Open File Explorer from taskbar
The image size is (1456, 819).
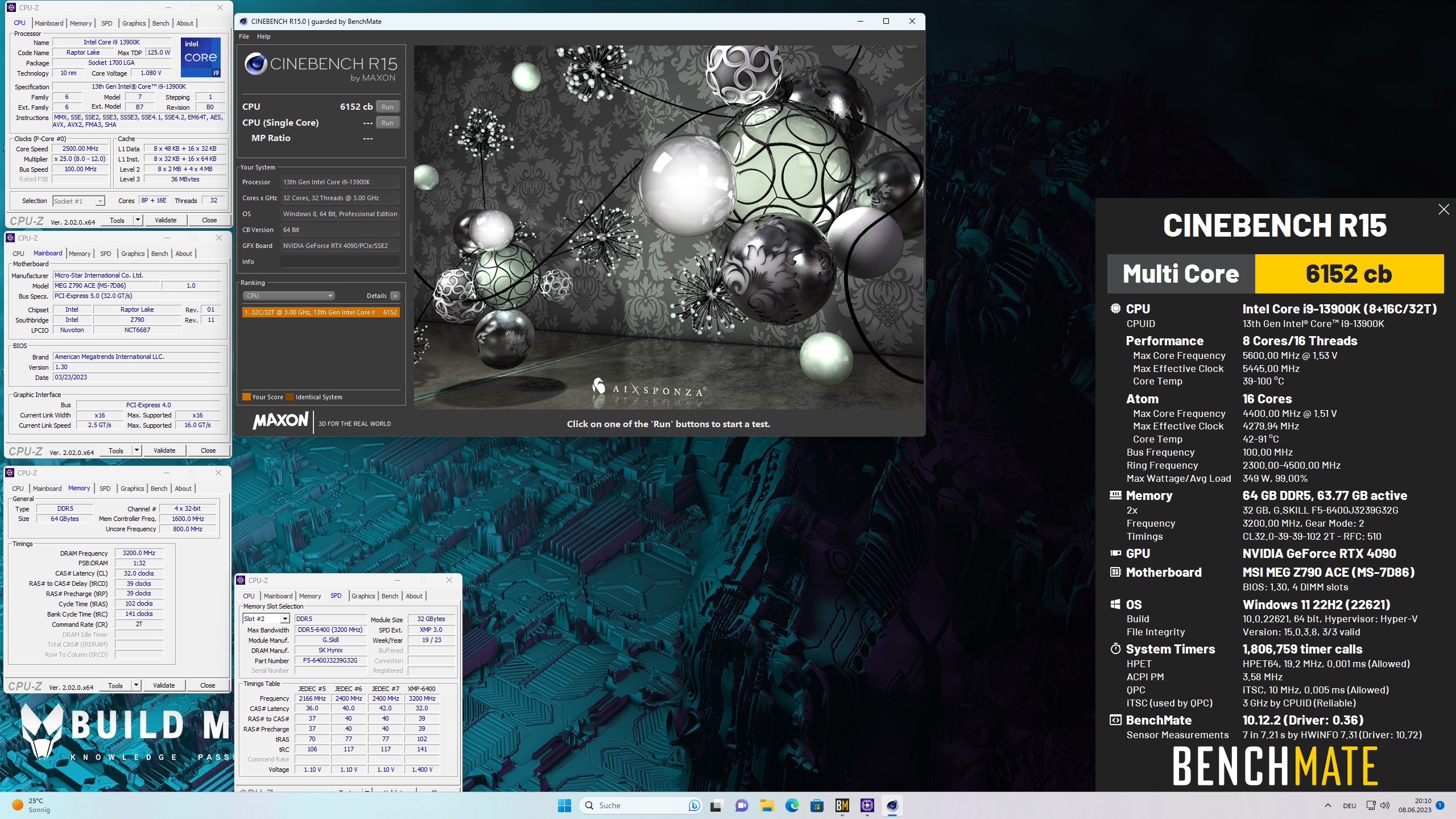click(767, 805)
